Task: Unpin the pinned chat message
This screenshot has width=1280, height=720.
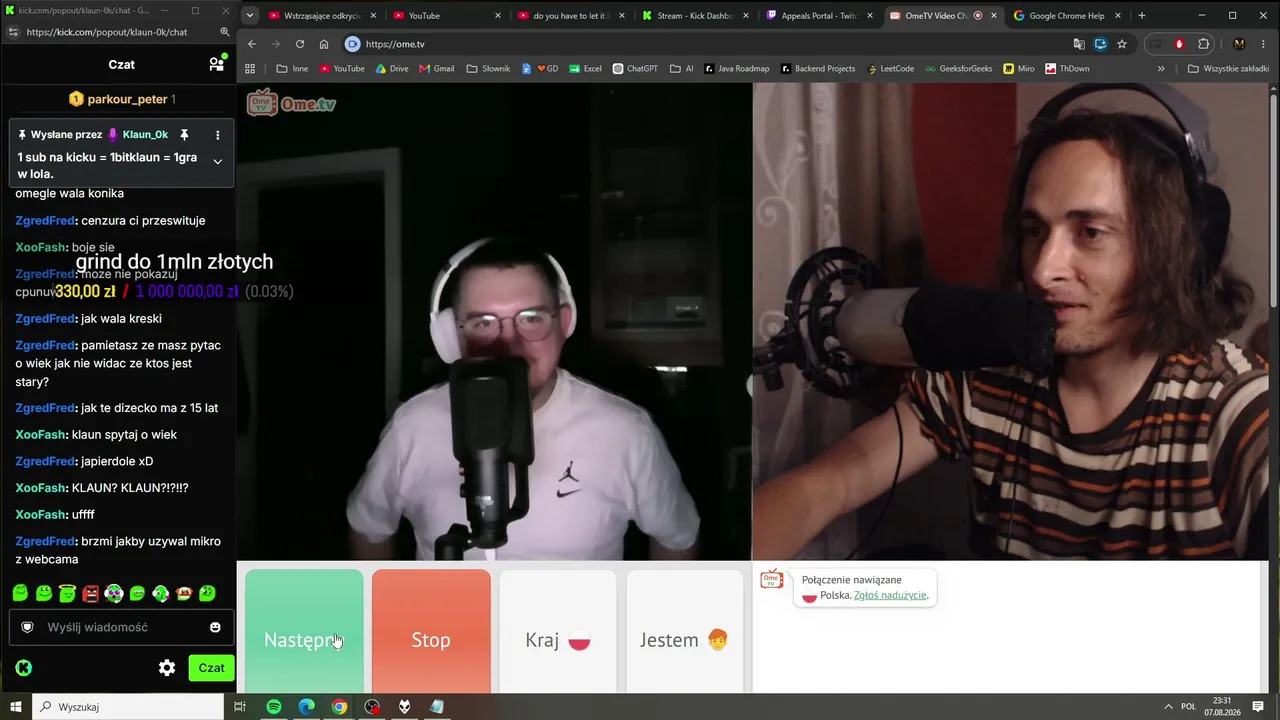Action: [184, 135]
